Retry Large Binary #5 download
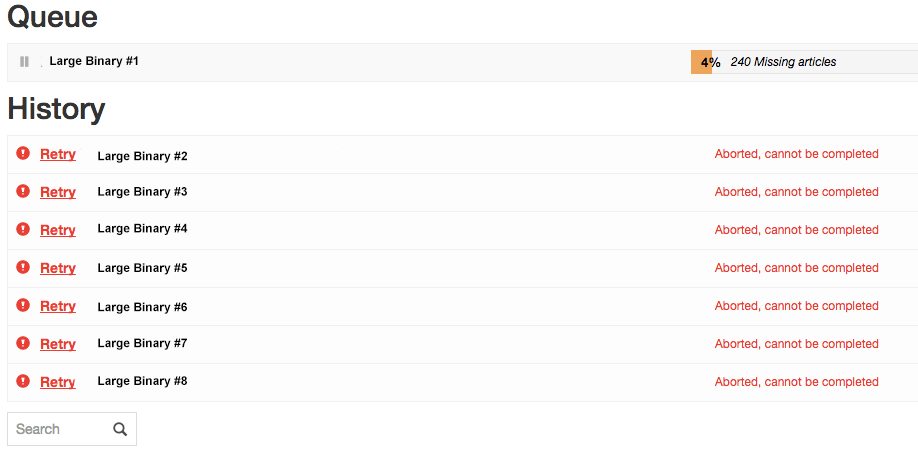This screenshot has height=458, width=918. (57, 268)
